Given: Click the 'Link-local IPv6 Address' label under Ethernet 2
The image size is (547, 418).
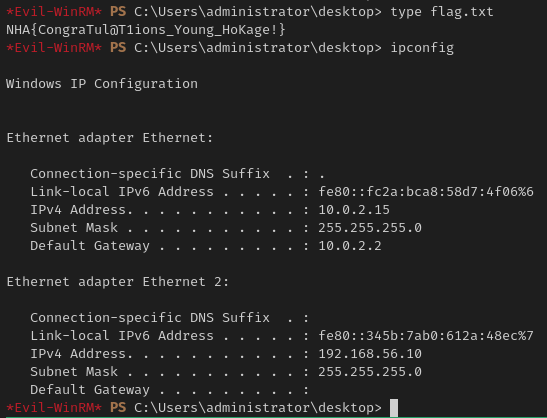Looking at the screenshot, I should 122,336.
